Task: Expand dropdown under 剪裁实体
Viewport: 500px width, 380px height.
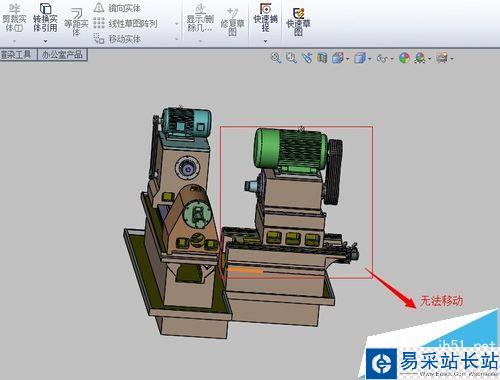Action: 14,41
